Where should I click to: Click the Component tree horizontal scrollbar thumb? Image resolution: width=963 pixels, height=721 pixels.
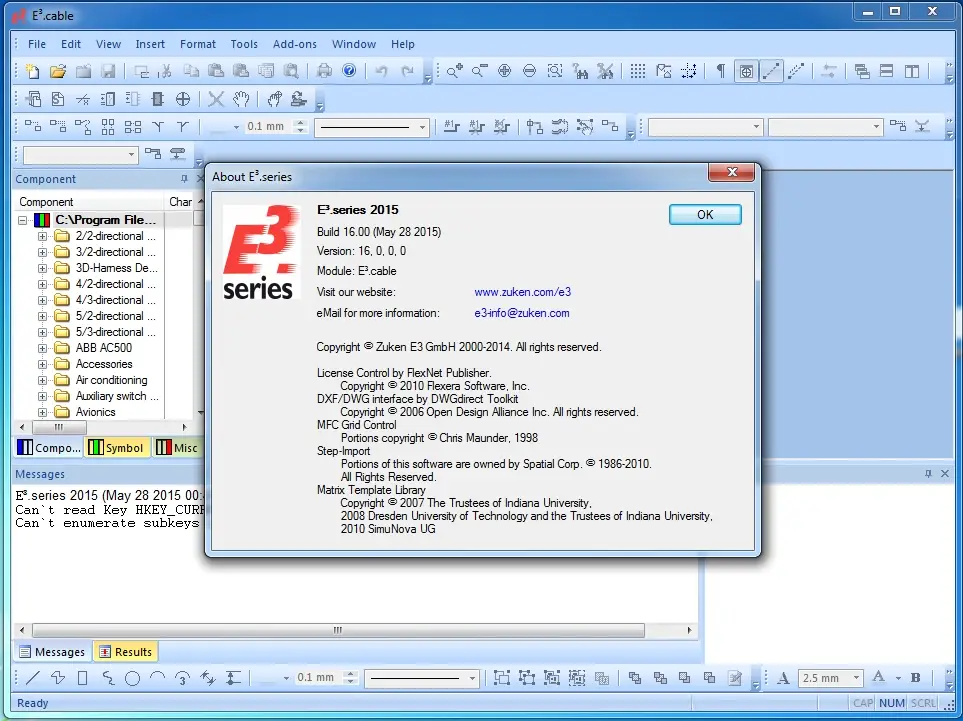point(58,427)
